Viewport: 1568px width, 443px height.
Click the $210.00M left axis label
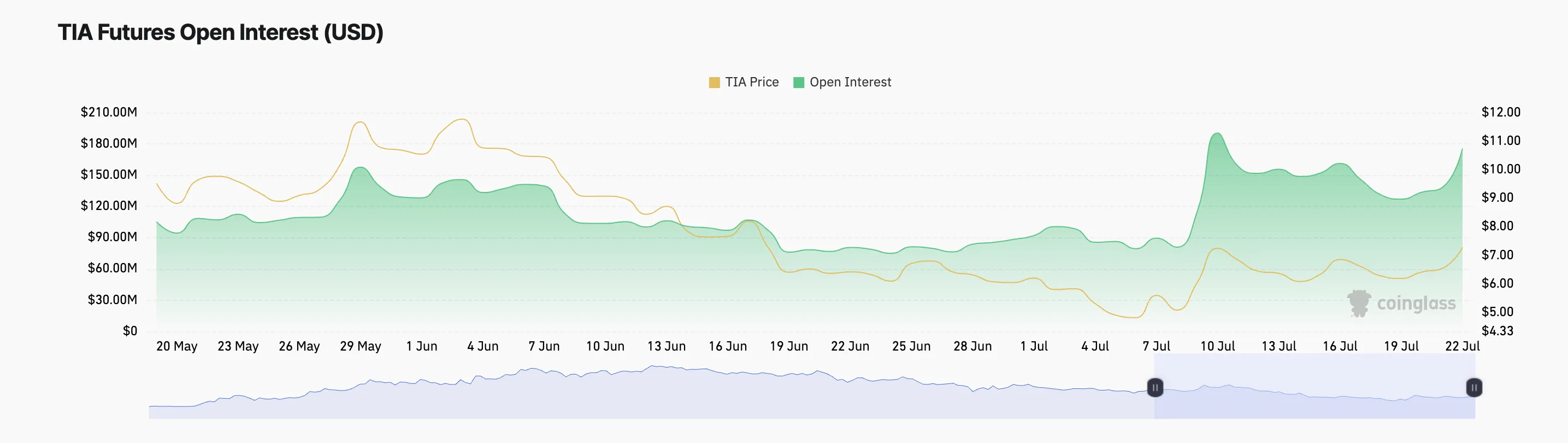109,112
